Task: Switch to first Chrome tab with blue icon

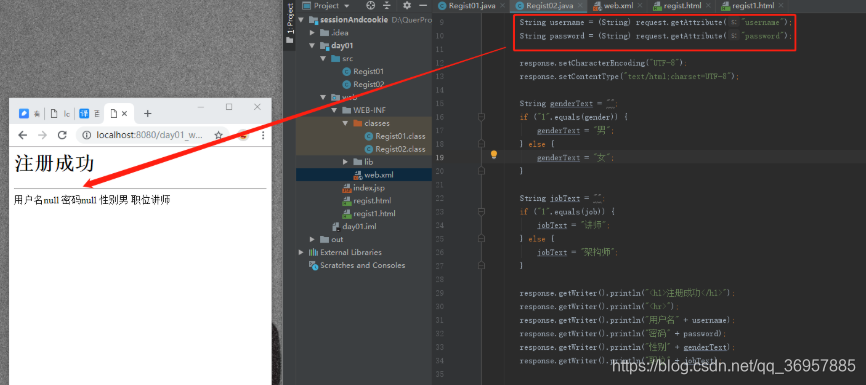Action: 29,114
